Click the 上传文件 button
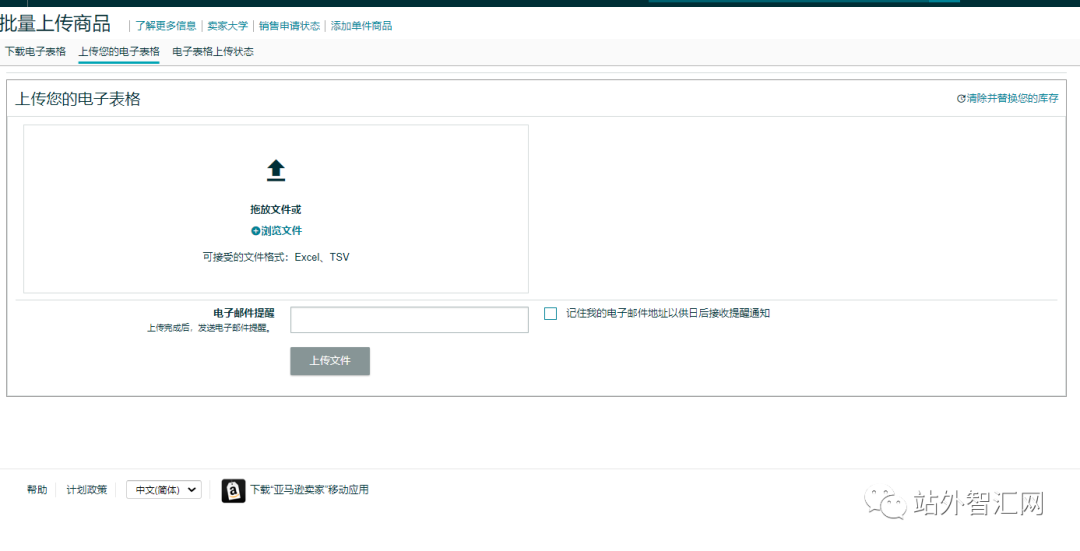1080x551 pixels. 330,361
